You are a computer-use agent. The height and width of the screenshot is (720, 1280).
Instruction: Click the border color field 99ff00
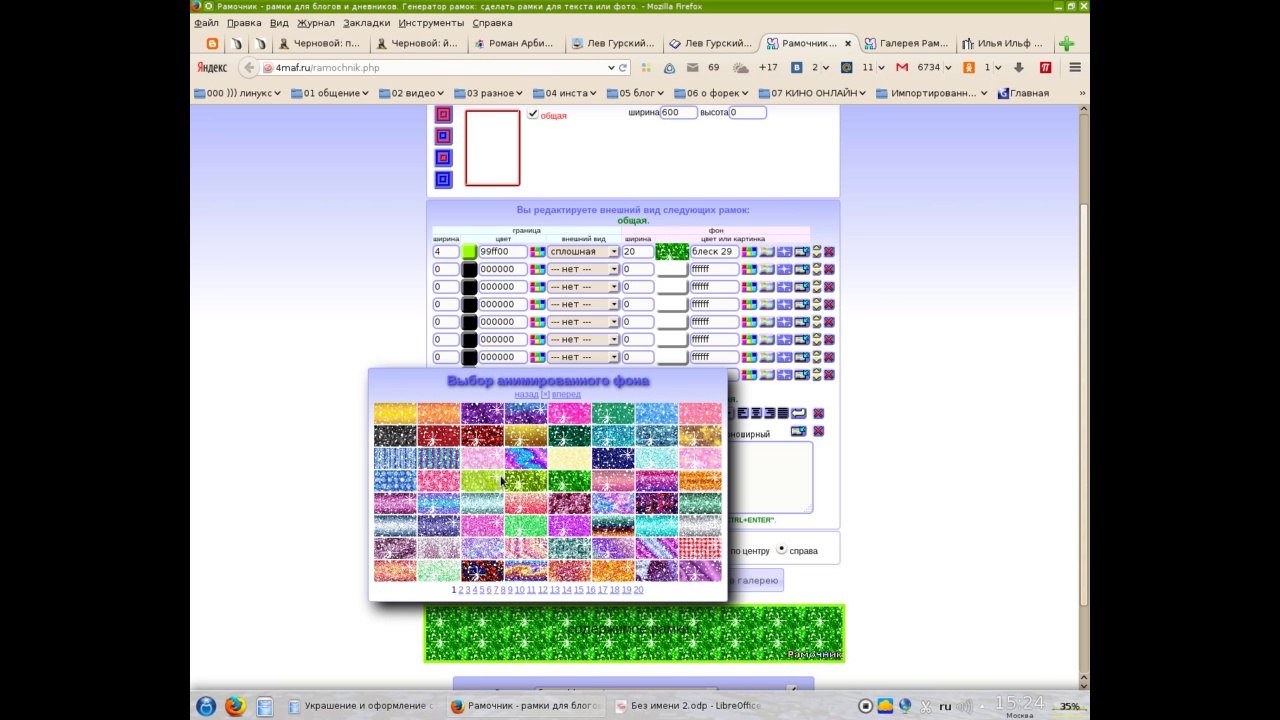pyautogui.click(x=503, y=252)
